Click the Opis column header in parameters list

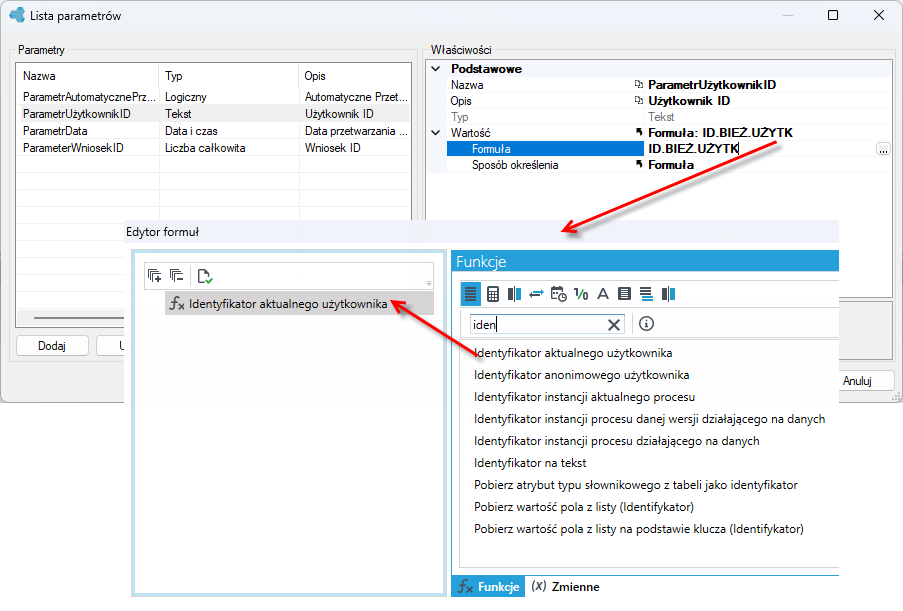pyautogui.click(x=355, y=76)
